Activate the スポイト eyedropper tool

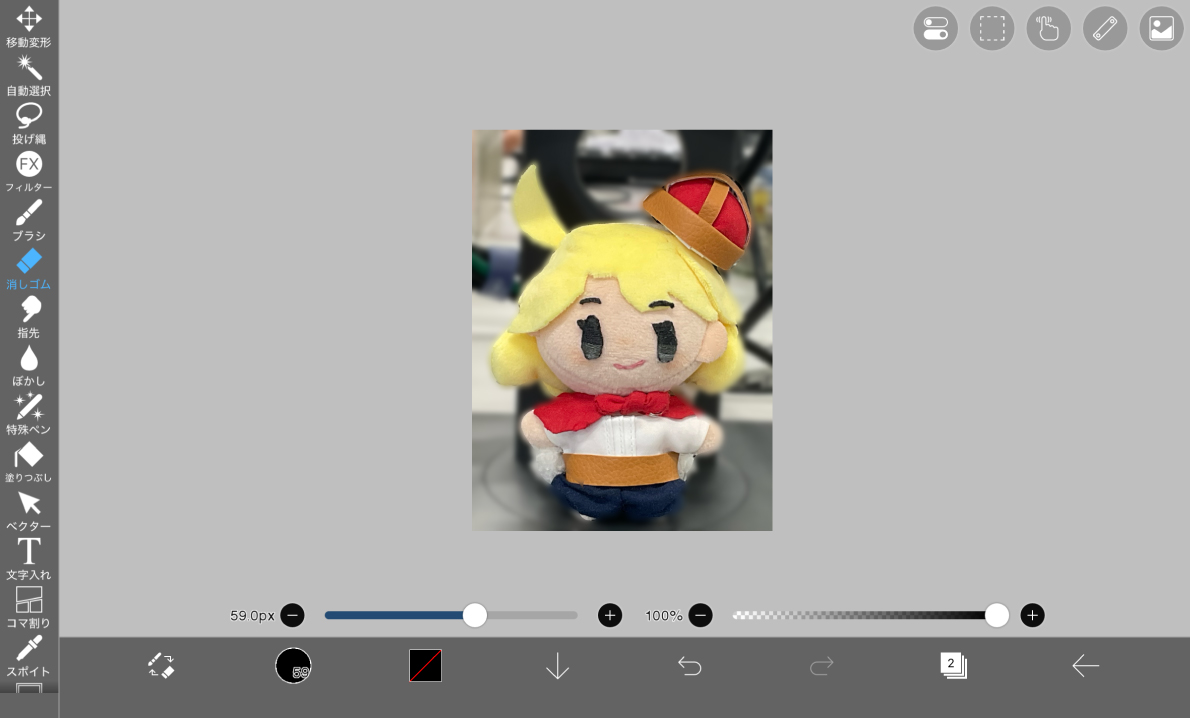pyautogui.click(x=29, y=654)
